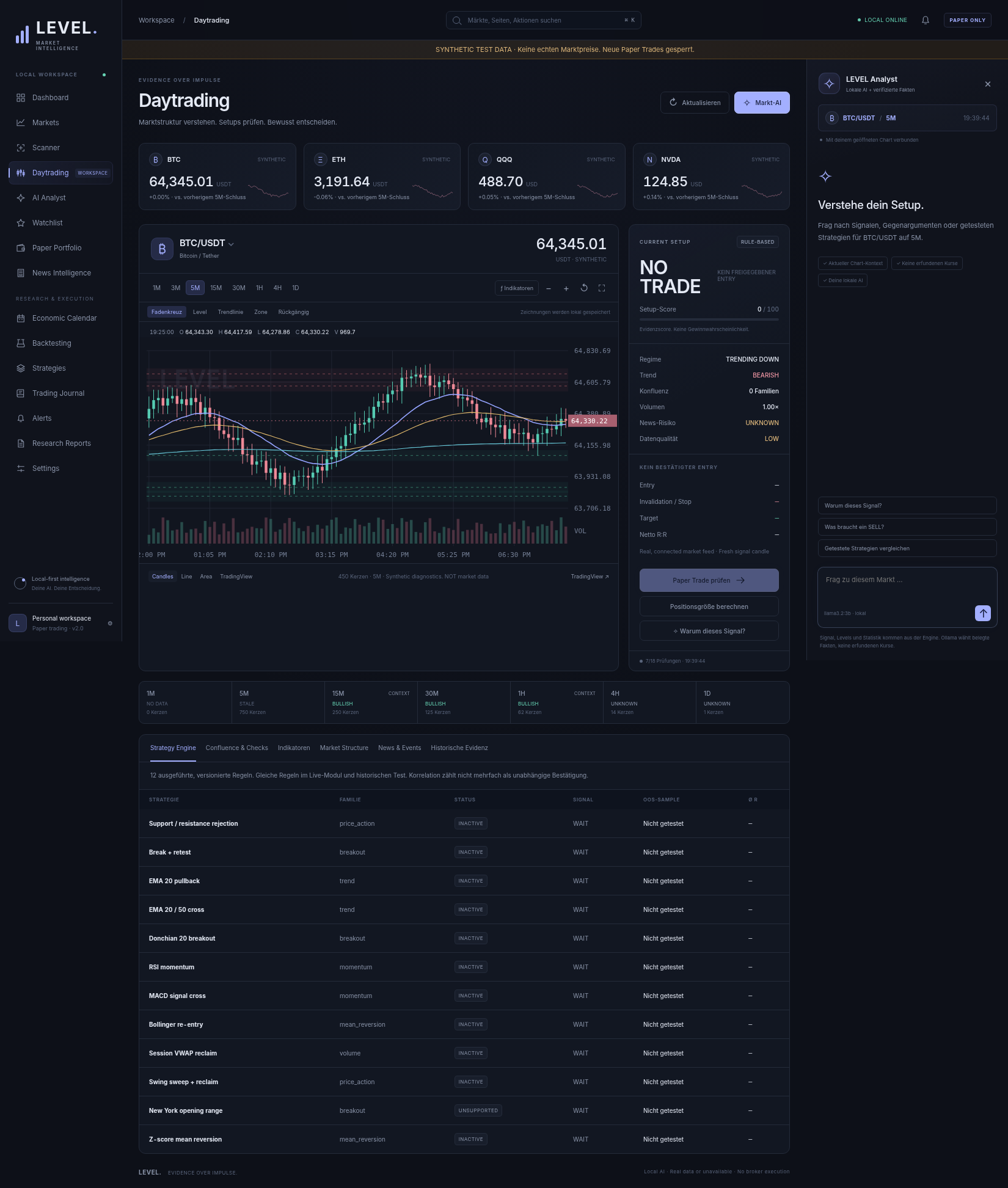Select the Strategy Engine tab
Image resolution: width=1008 pixels, height=1188 pixels.
coord(173,748)
